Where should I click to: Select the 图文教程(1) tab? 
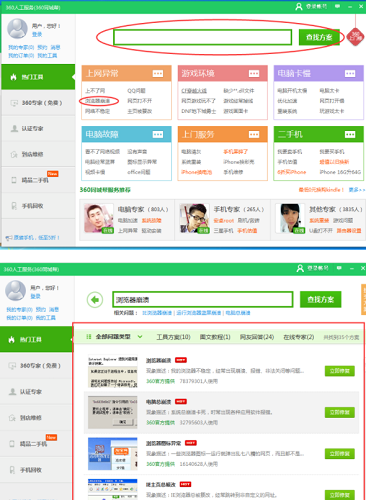coord(215,337)
